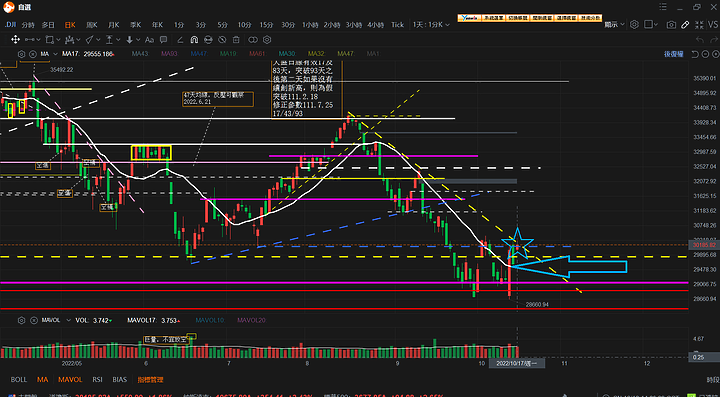This screenshot has width=720, height=397.
Task: Open MAVOL indicator settings gear
Action: click(21, 320)
